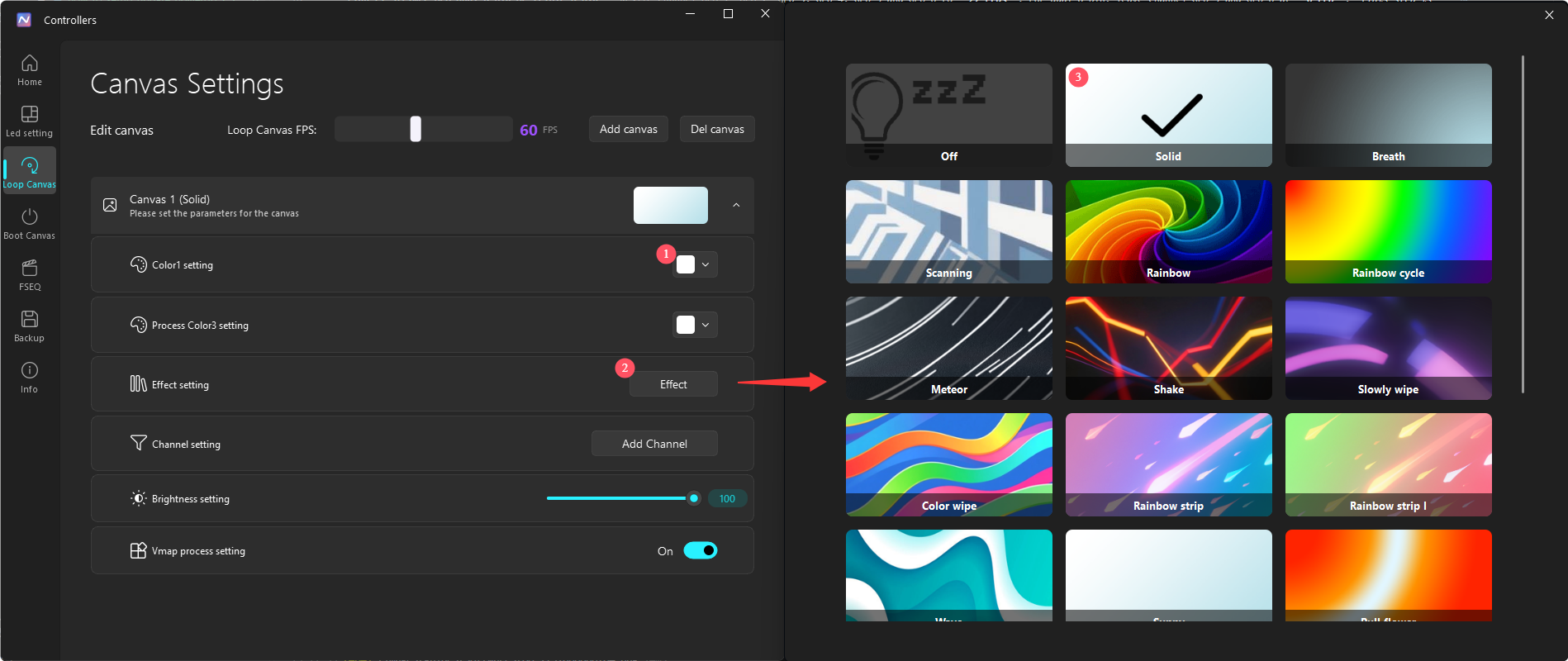Screen dimensions: 1568x661
Task: Click the Effect setting books icon
Action: (x=139, y=384)
